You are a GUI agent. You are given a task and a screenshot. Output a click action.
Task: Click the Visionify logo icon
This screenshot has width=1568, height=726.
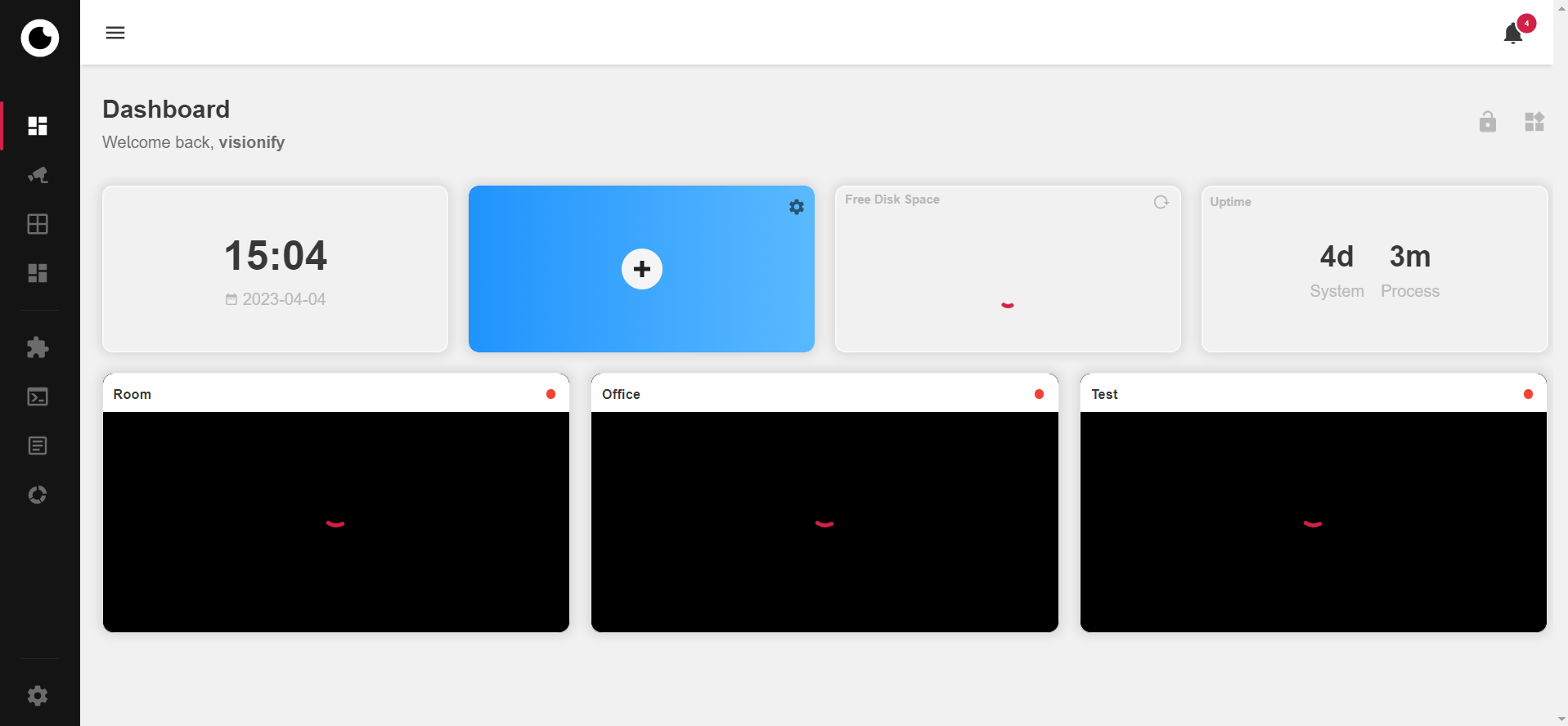(39, 38)
